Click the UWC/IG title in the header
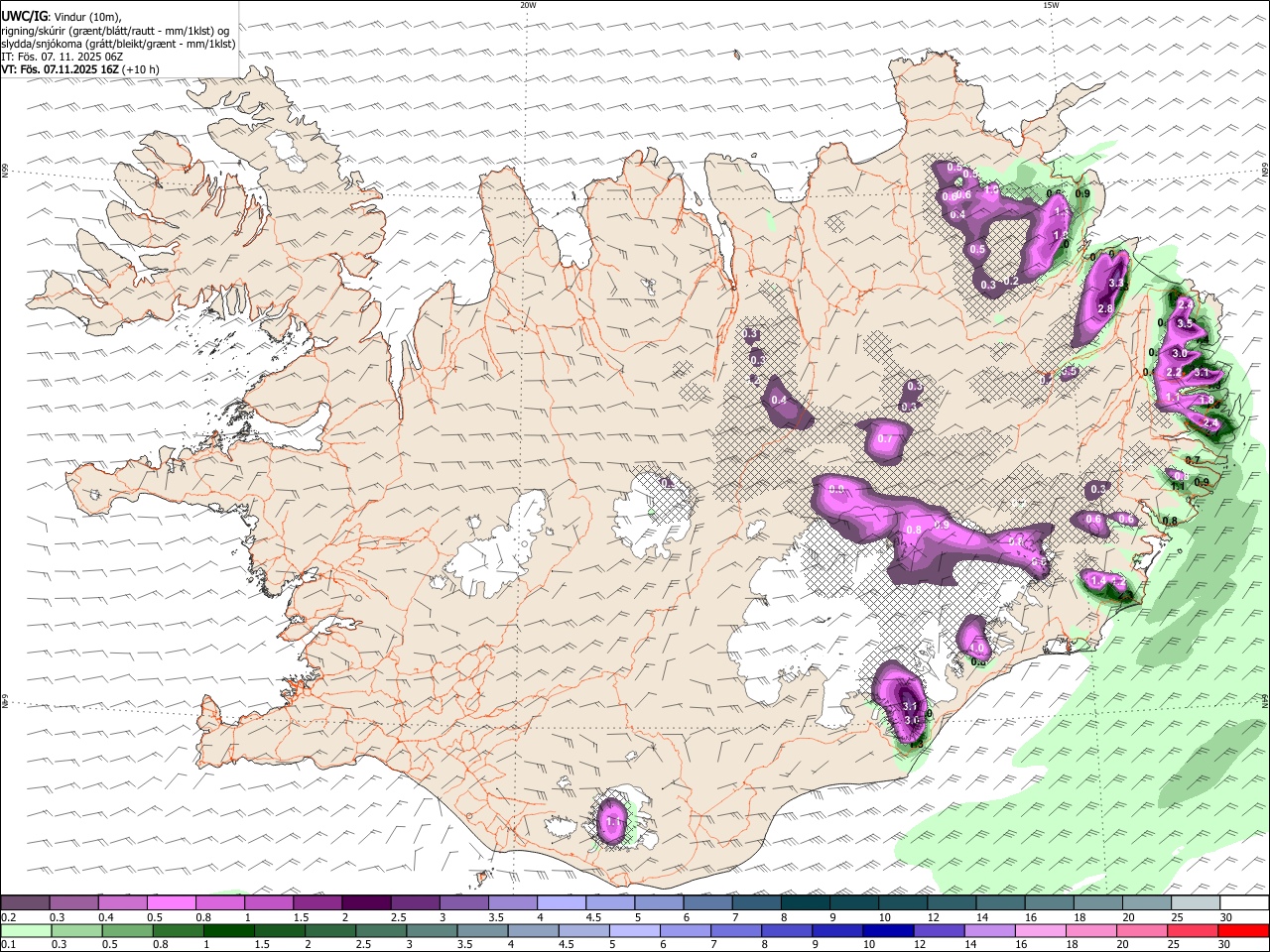The image size is (1270, 952). tap(23, 17)
